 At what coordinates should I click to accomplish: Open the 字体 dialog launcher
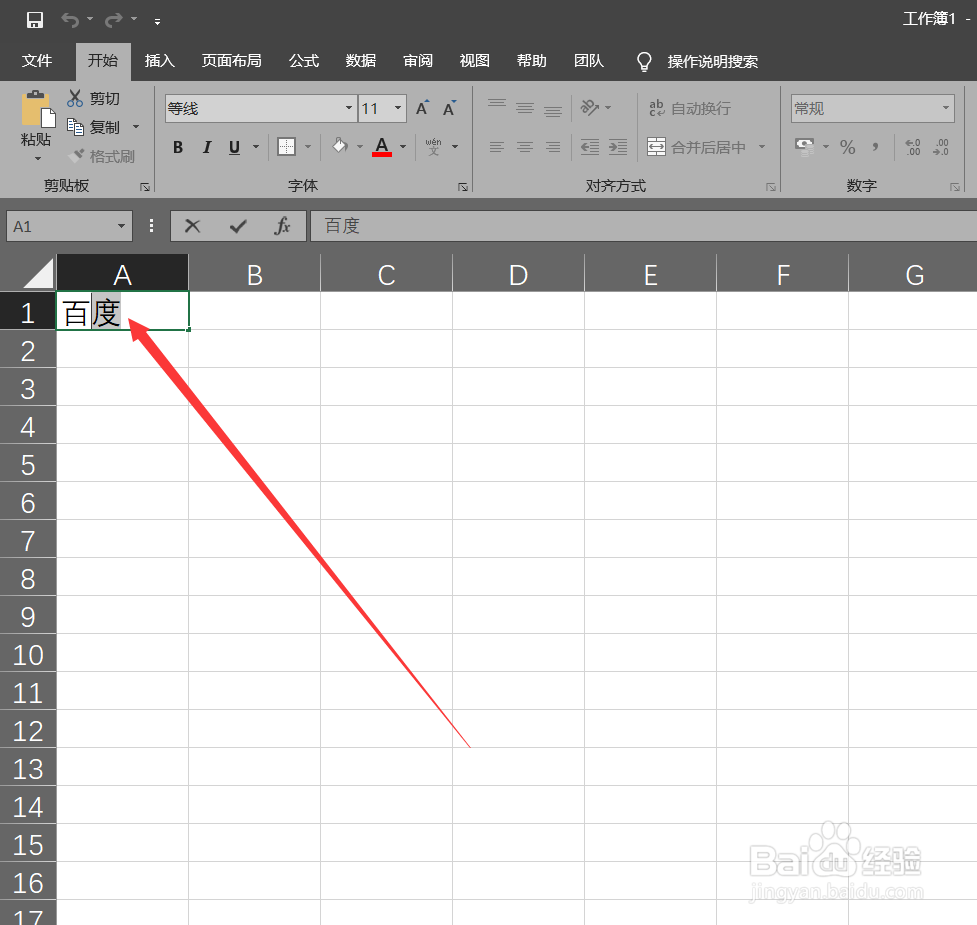463,187
